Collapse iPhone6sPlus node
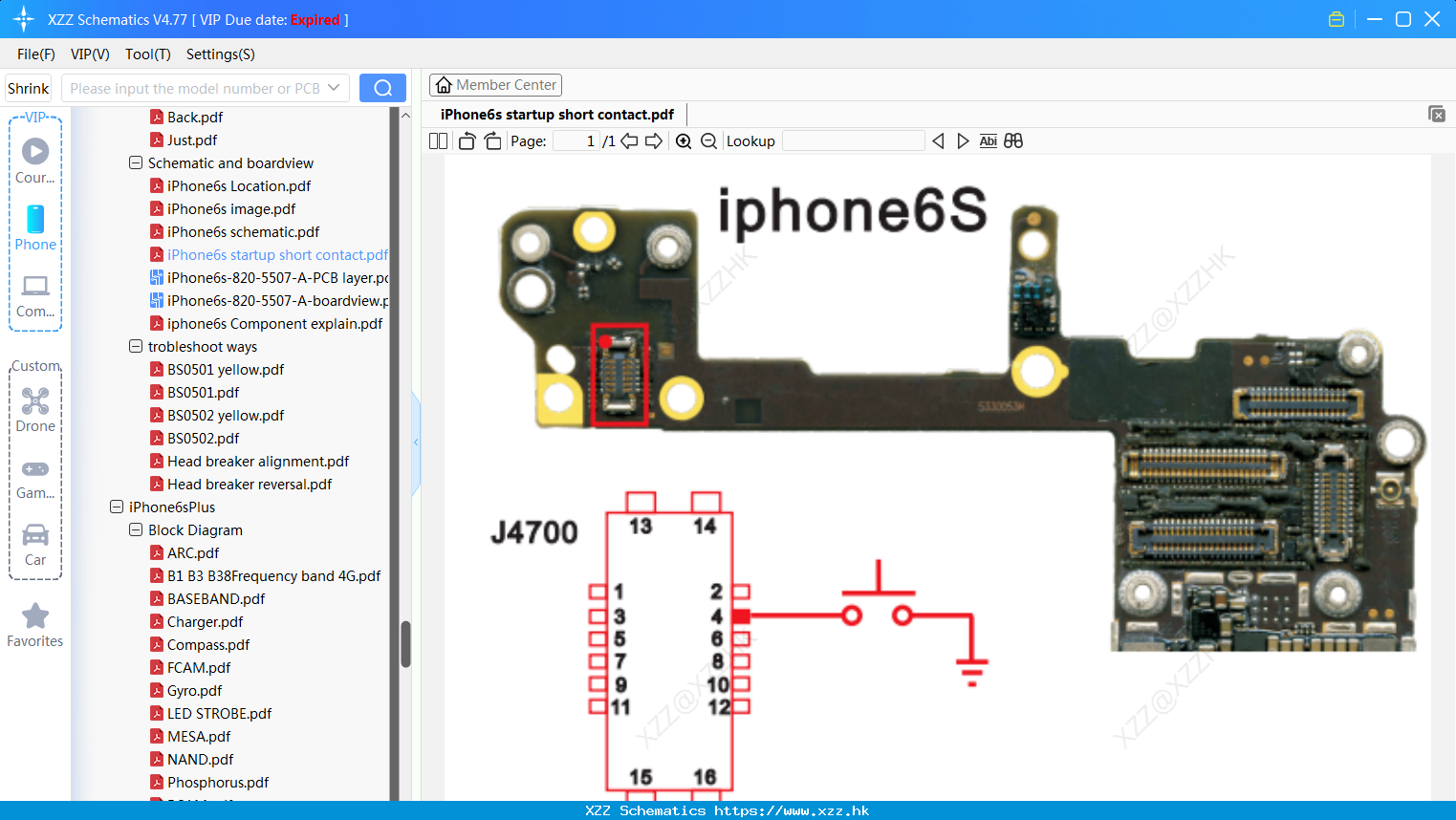The image size is (1456, 820). coord(117,507)
